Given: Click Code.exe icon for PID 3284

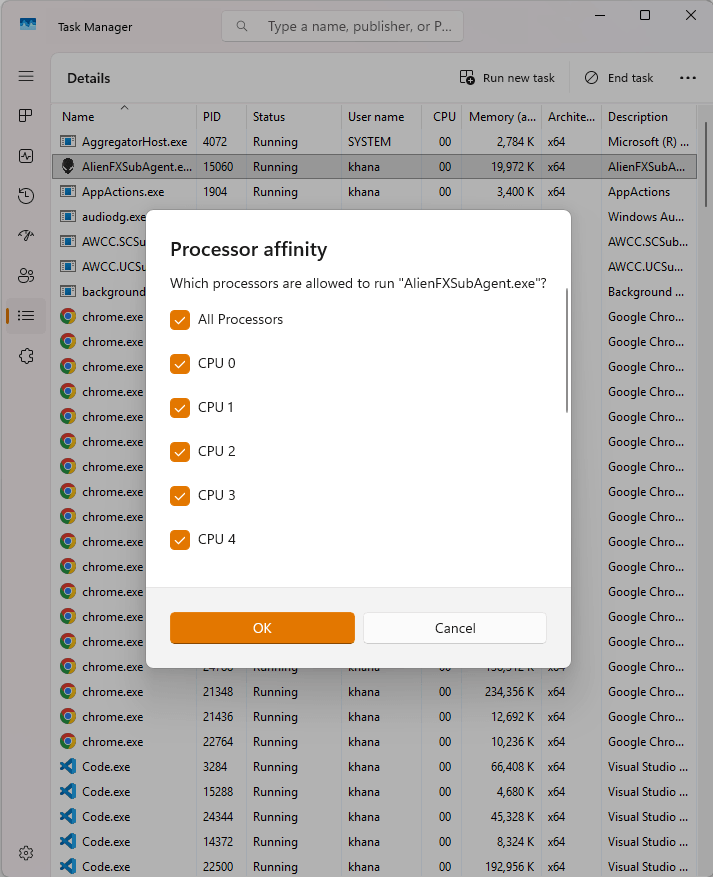Looking at the screenshot, I should [x=68, y=766].
